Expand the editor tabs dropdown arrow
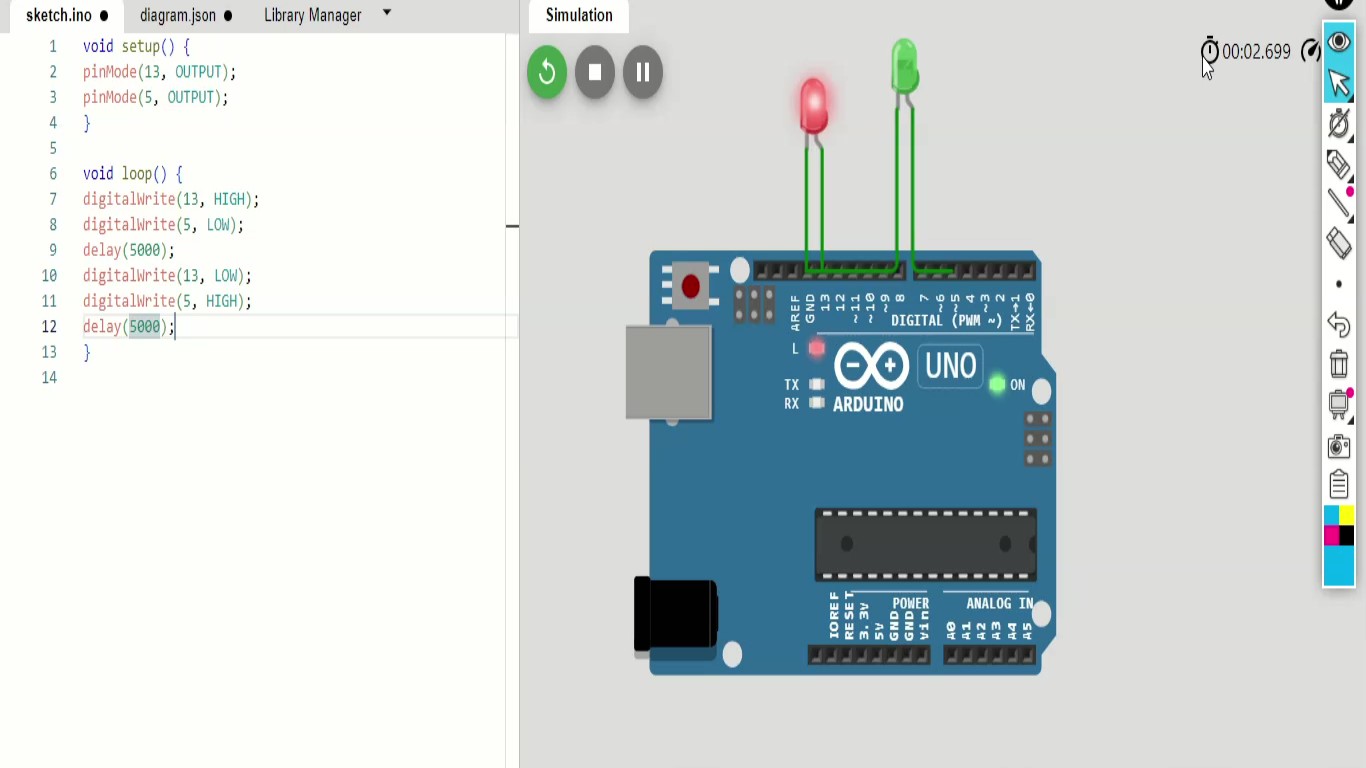1366x768 pixels. pos(387,13)
